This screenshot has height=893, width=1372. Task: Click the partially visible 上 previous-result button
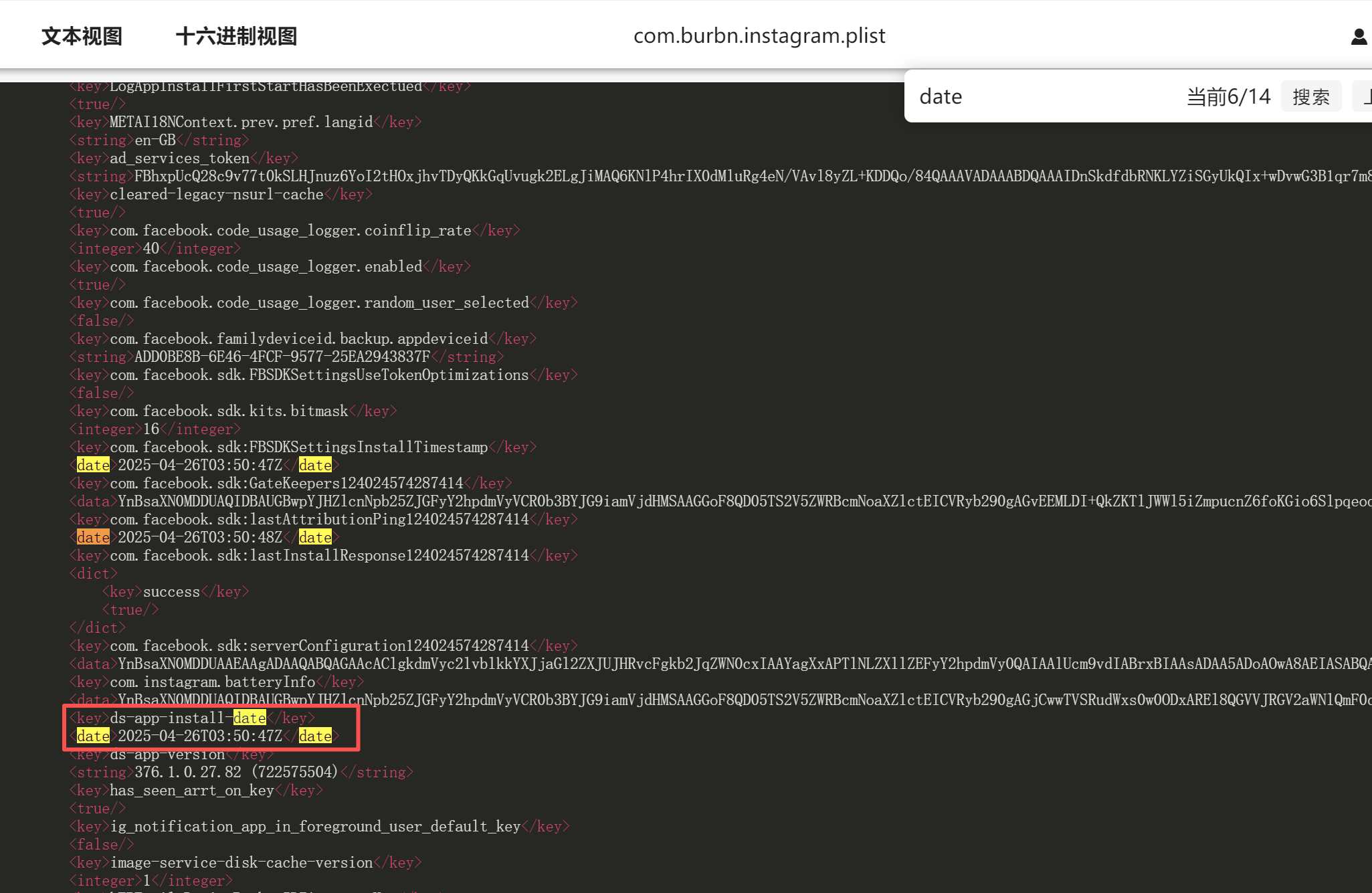click(x=1365, y=97)
